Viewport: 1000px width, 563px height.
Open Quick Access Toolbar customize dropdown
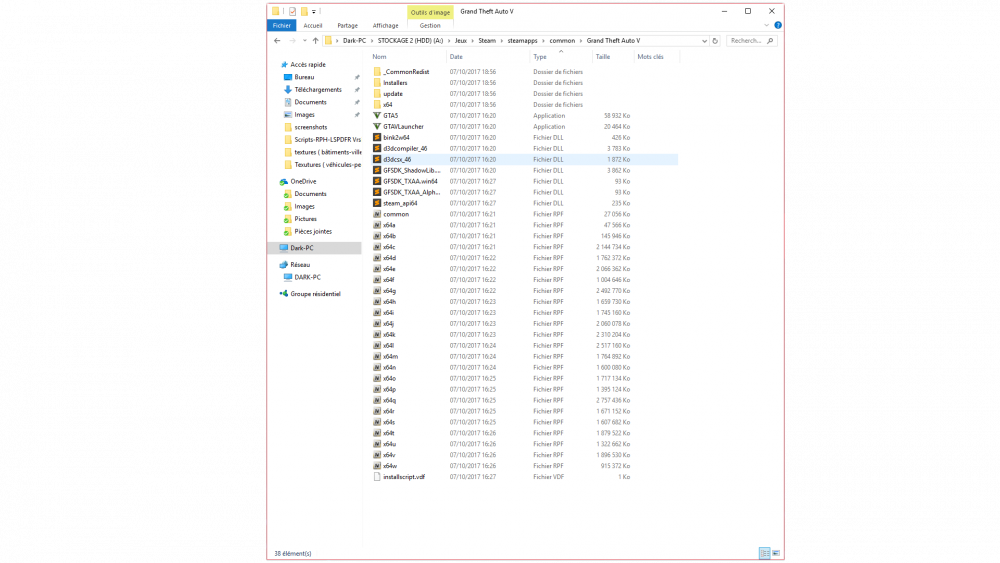tap(314, 11)
